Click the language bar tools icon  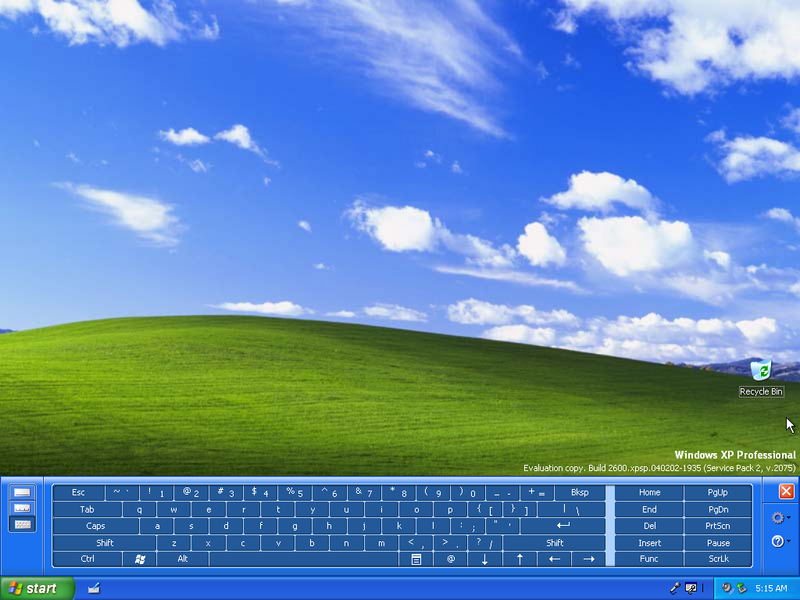(x=691, y=589)
